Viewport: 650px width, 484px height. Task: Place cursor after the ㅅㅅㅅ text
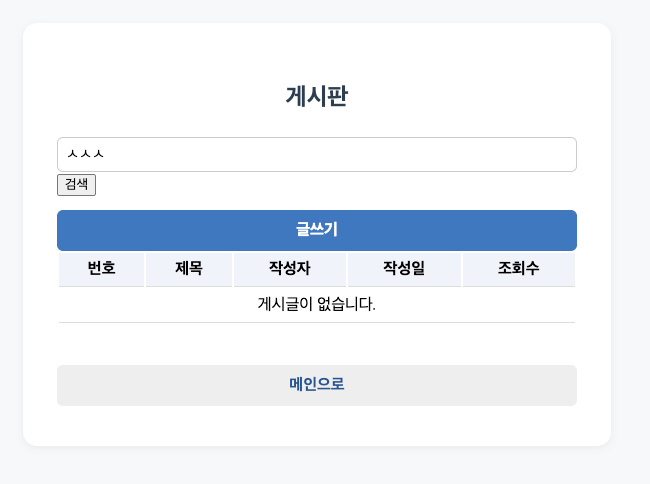tap(105, 154)
